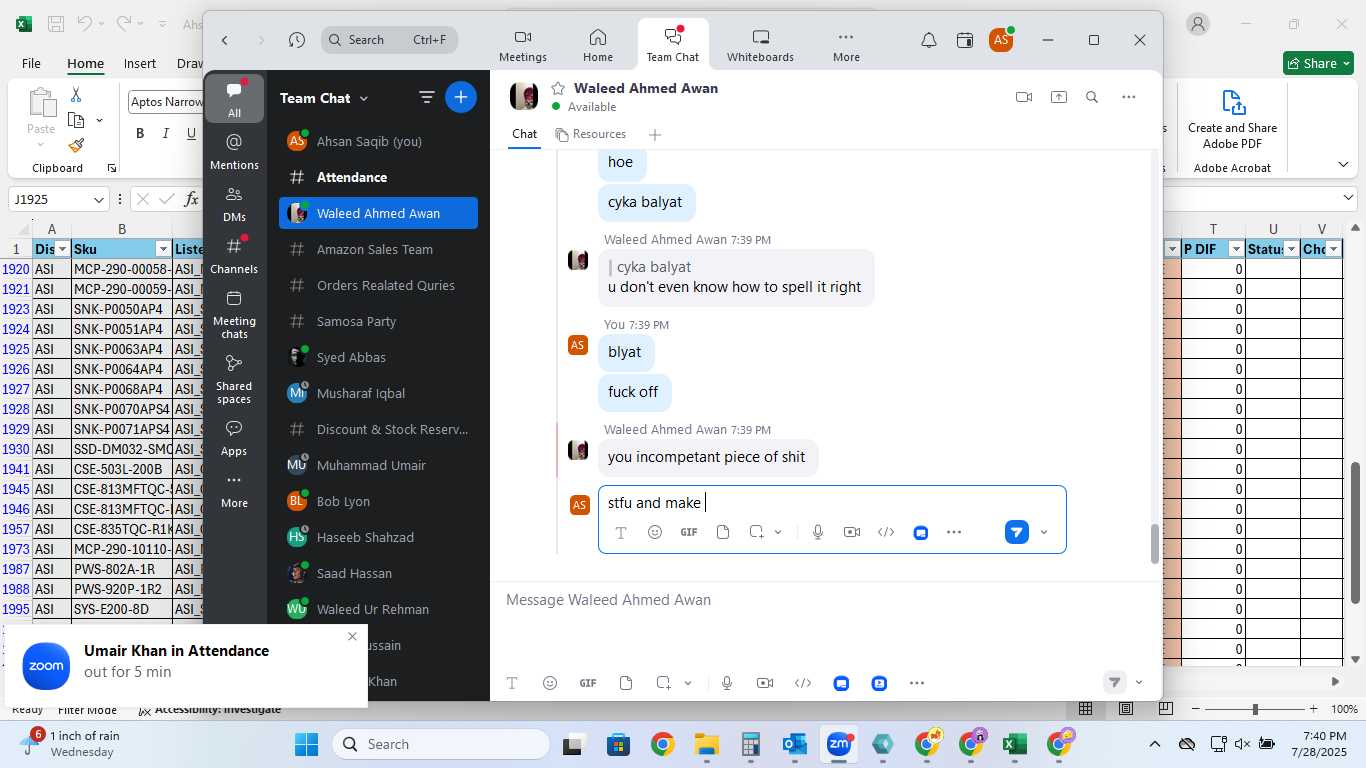Open the Amazon Sales Team channel
Viewport: 1366px width, 768px height.
coord(378,249)
